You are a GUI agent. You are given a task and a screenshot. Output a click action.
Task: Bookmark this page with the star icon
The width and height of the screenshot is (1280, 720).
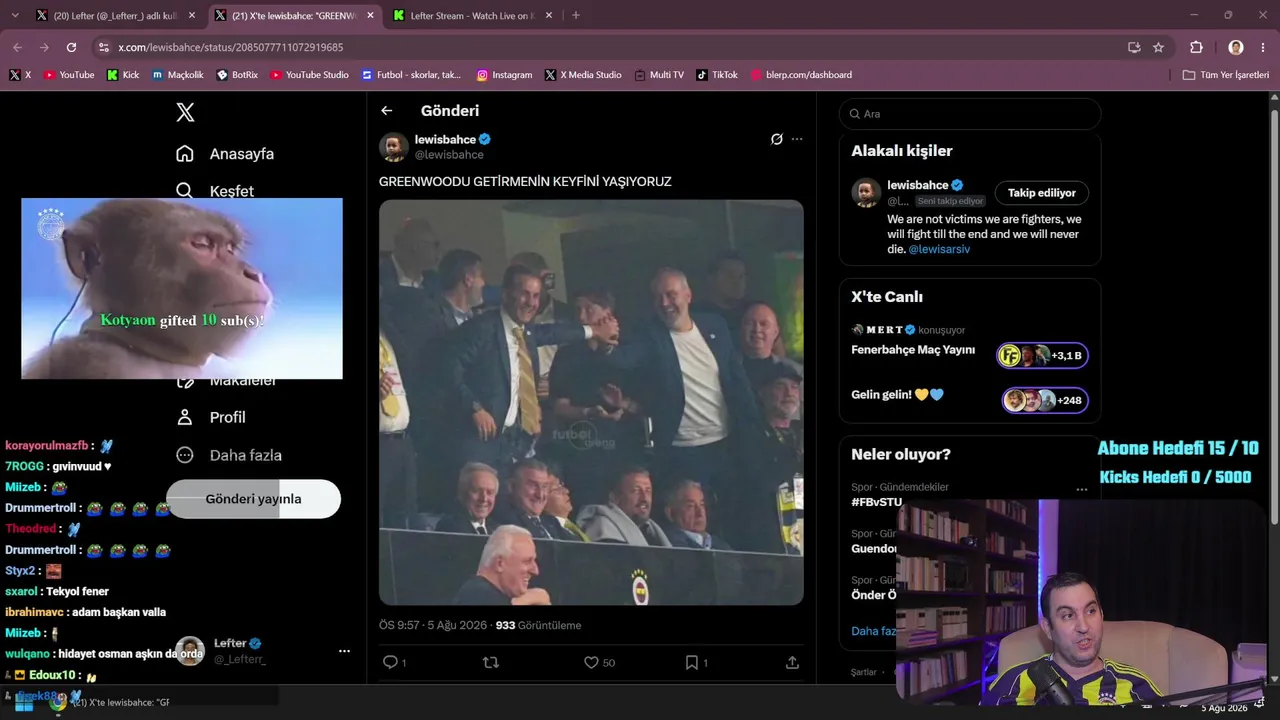pos(1158,47)
